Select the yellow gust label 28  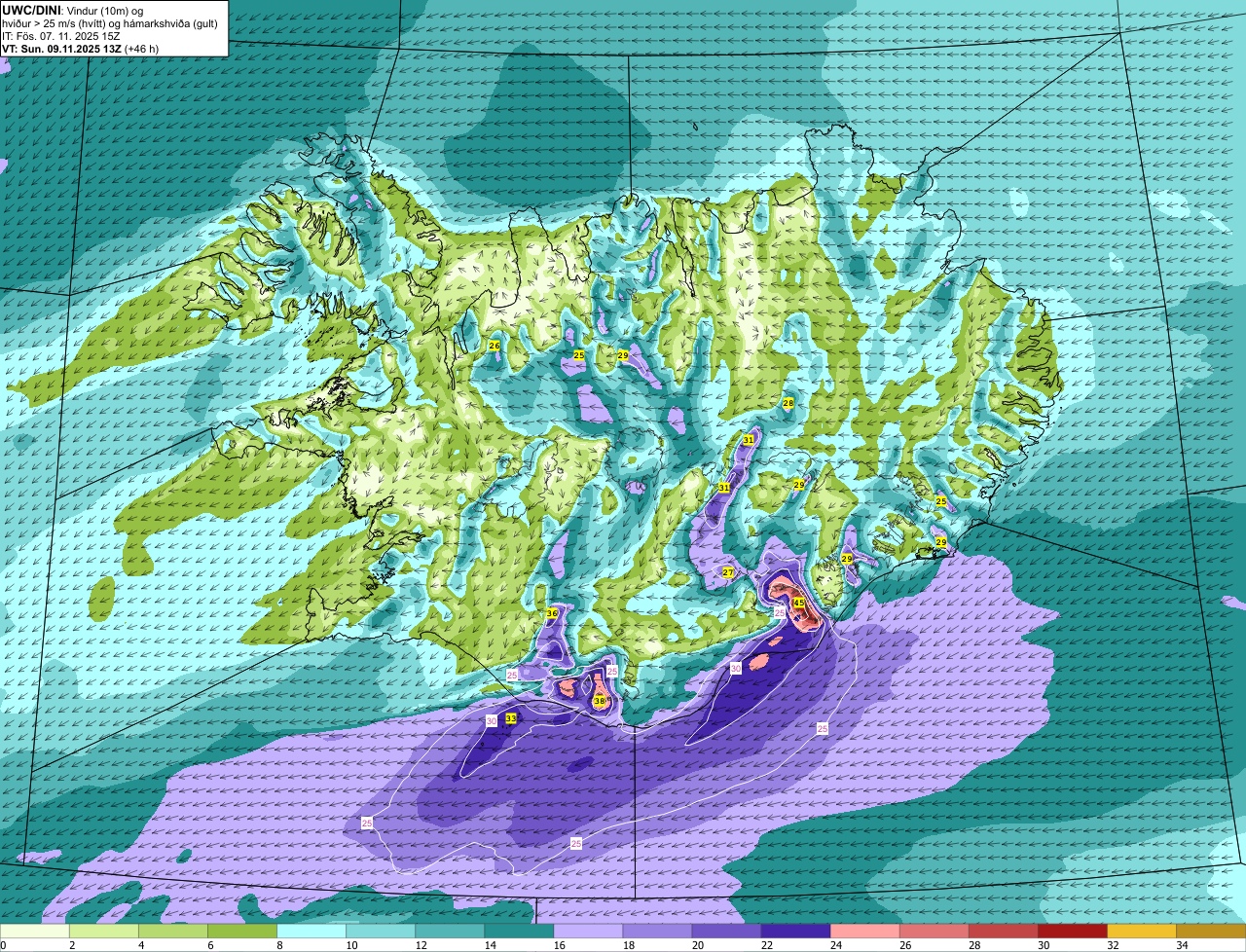point(788,403)
